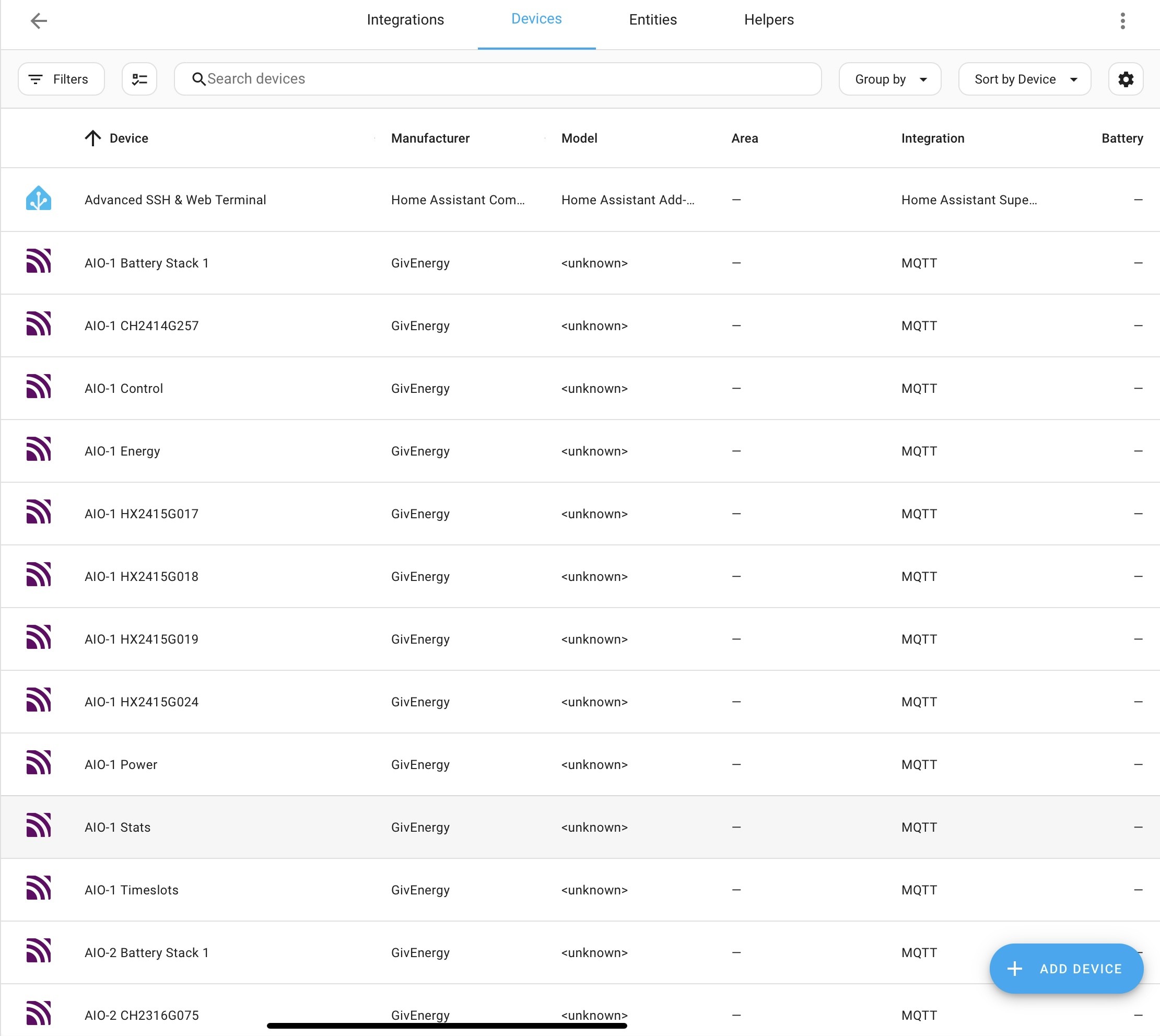Click MQTT icon of AIO-1 Battery Stack 1
1160x1036 pixels.
coord(39,261)
